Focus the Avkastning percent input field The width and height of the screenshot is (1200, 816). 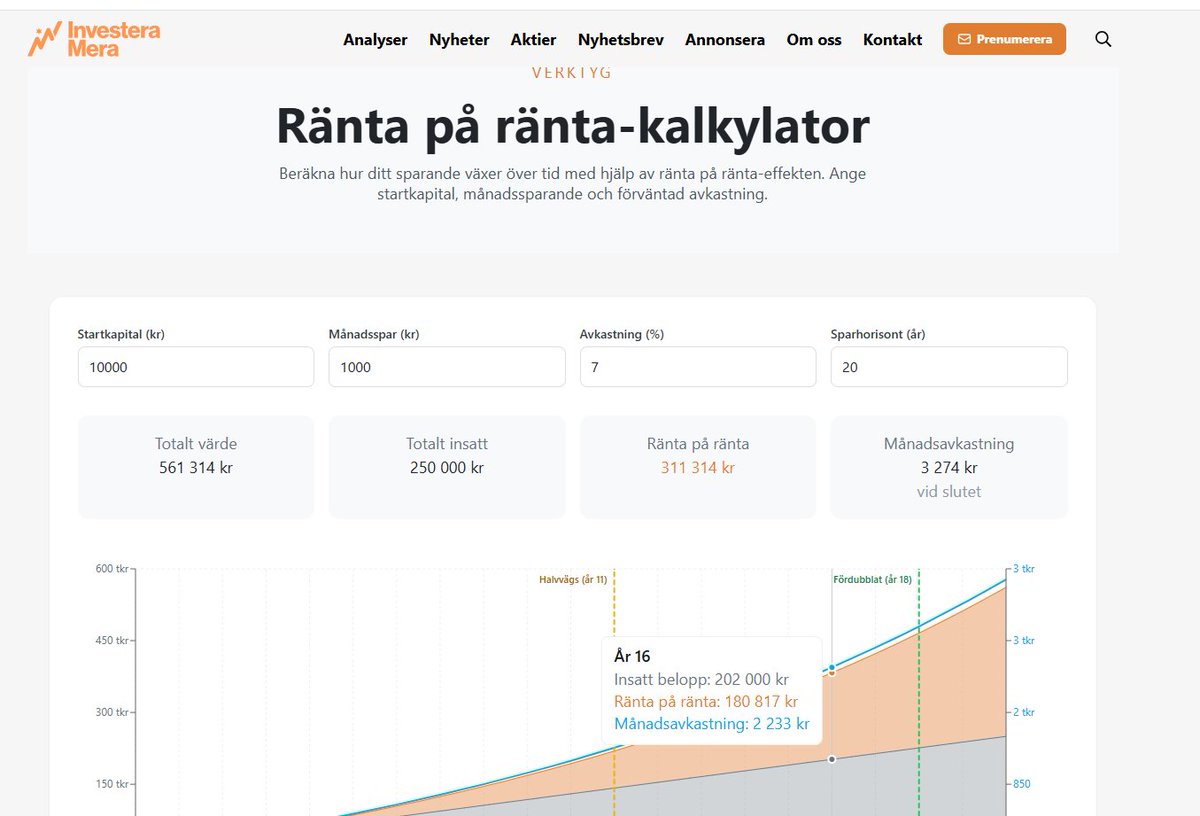coord(698,367)
